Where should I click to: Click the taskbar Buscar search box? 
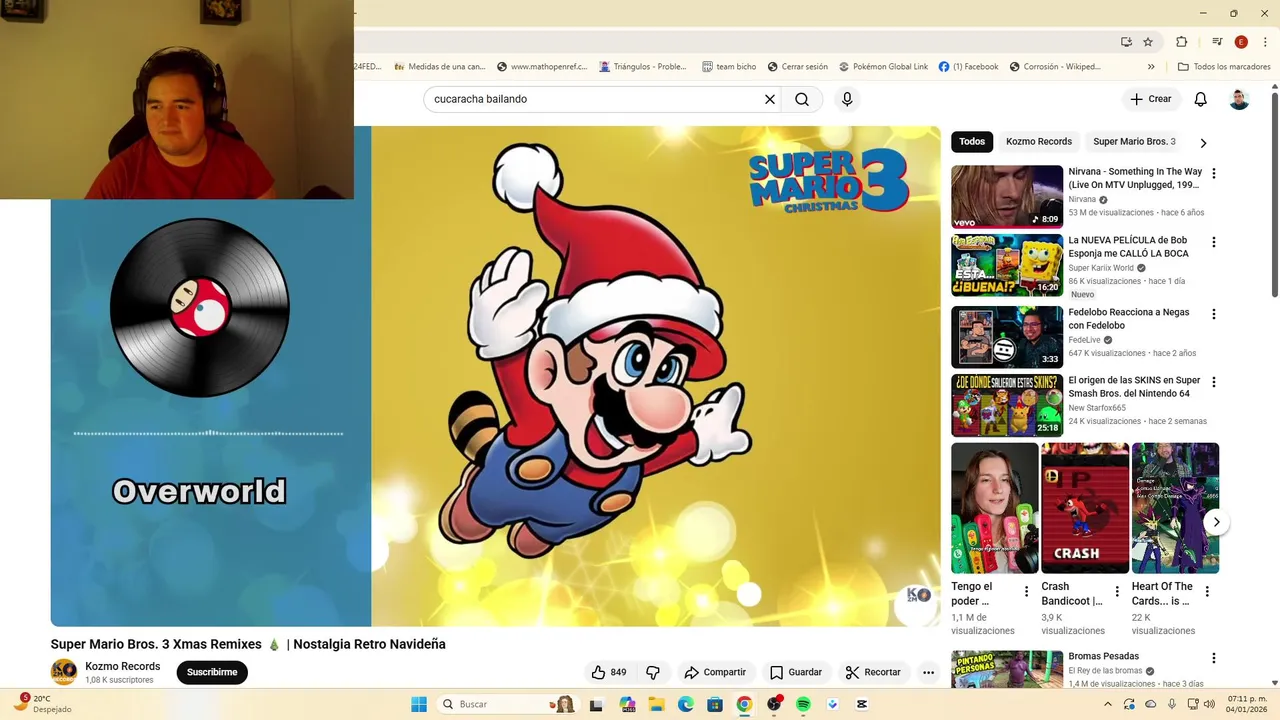click(x=507, y=704)
